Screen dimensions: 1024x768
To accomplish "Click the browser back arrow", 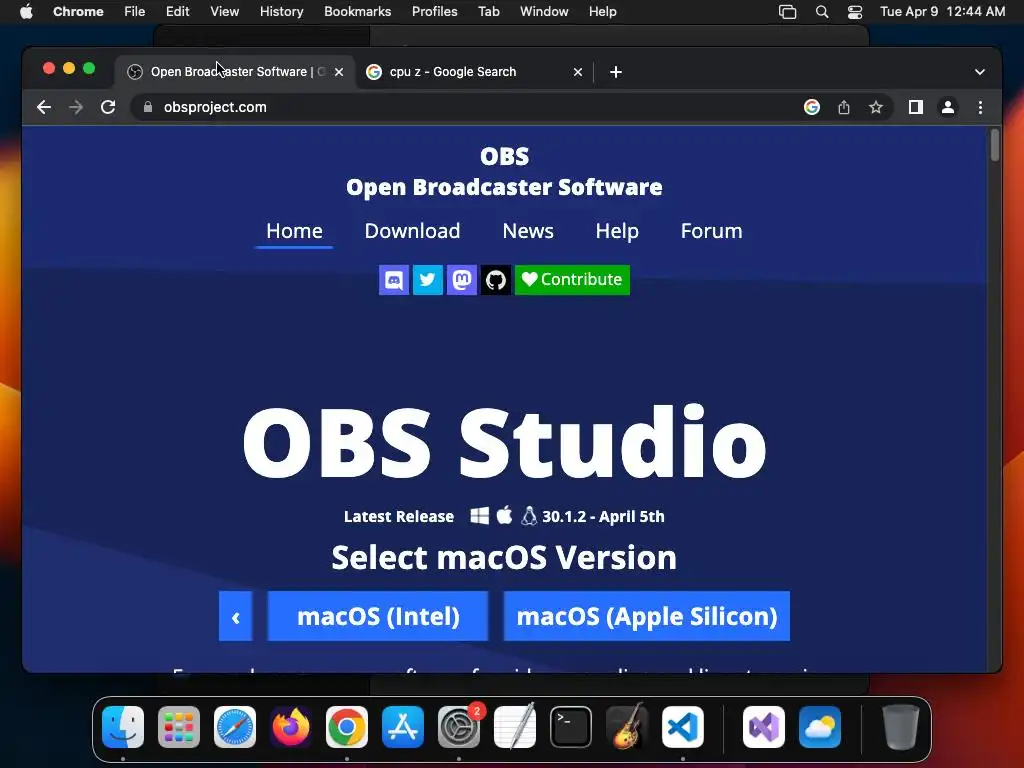I will tap(44, 107).
